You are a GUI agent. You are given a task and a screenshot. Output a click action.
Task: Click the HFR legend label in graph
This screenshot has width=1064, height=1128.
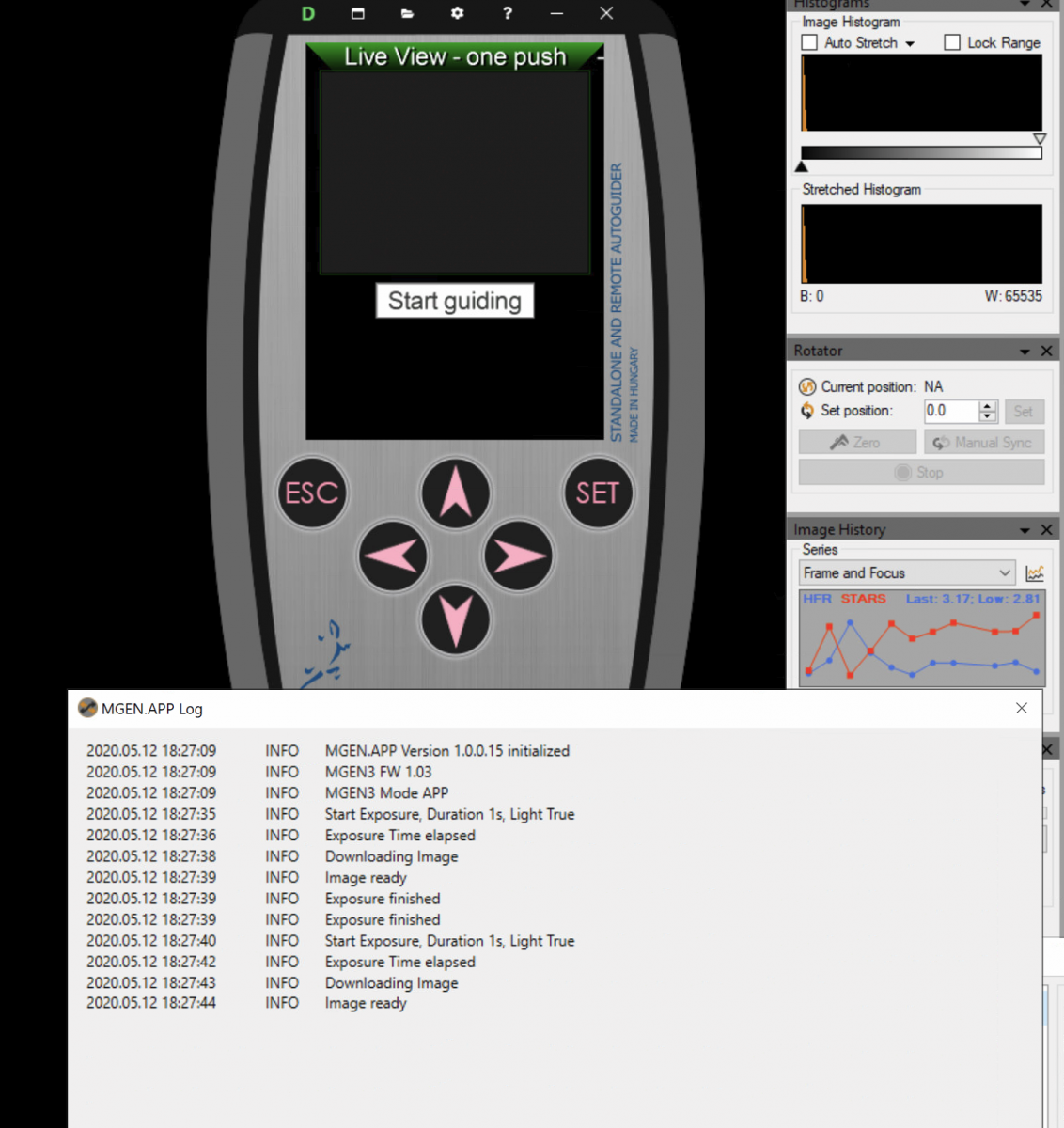tap(817, 599)
